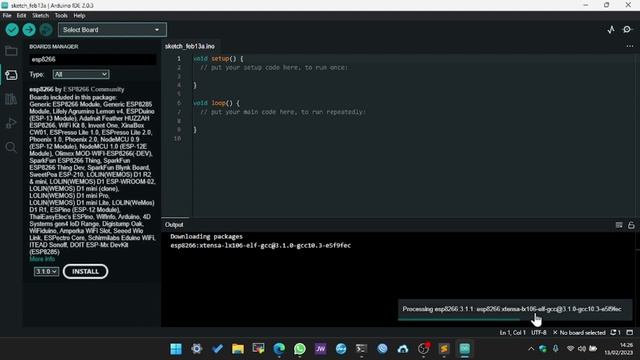
Task: Open Windows Start menu
Action: tap(176, 349)
